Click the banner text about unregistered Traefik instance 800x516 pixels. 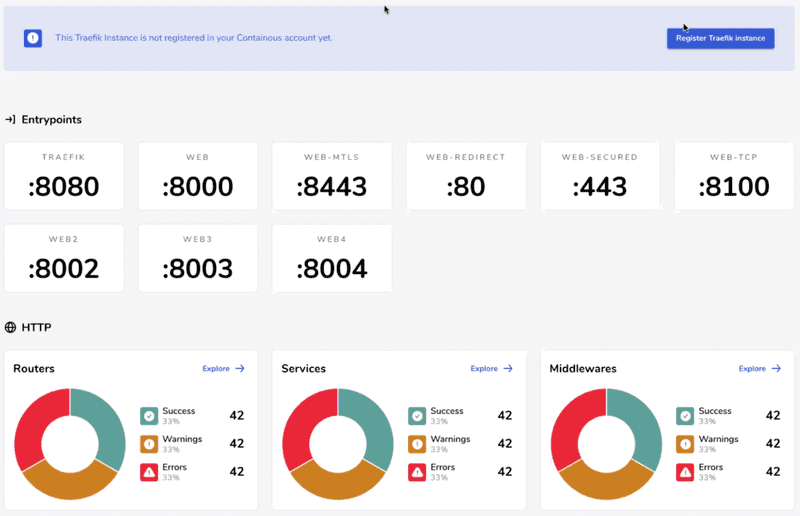point(194,38)
